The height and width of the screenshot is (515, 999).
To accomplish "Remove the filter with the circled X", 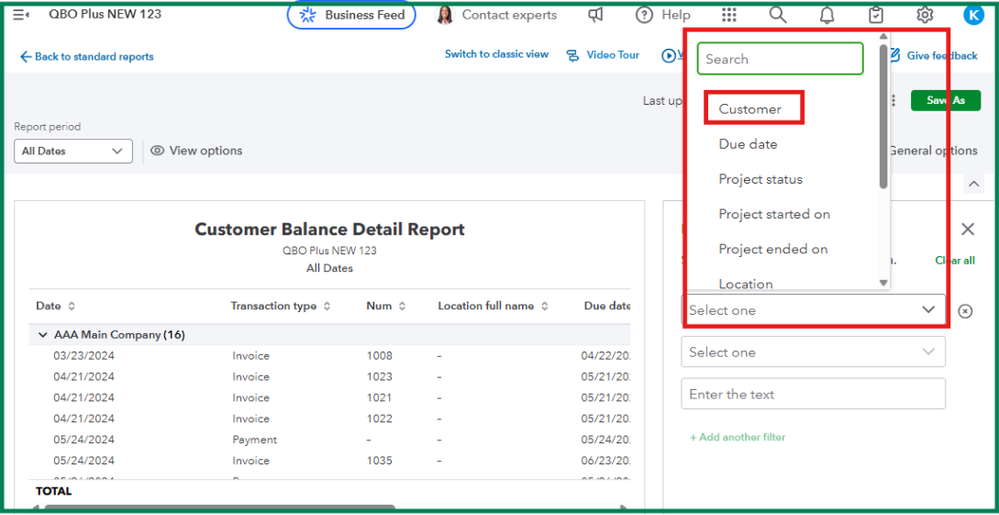I will pos(965,311).
